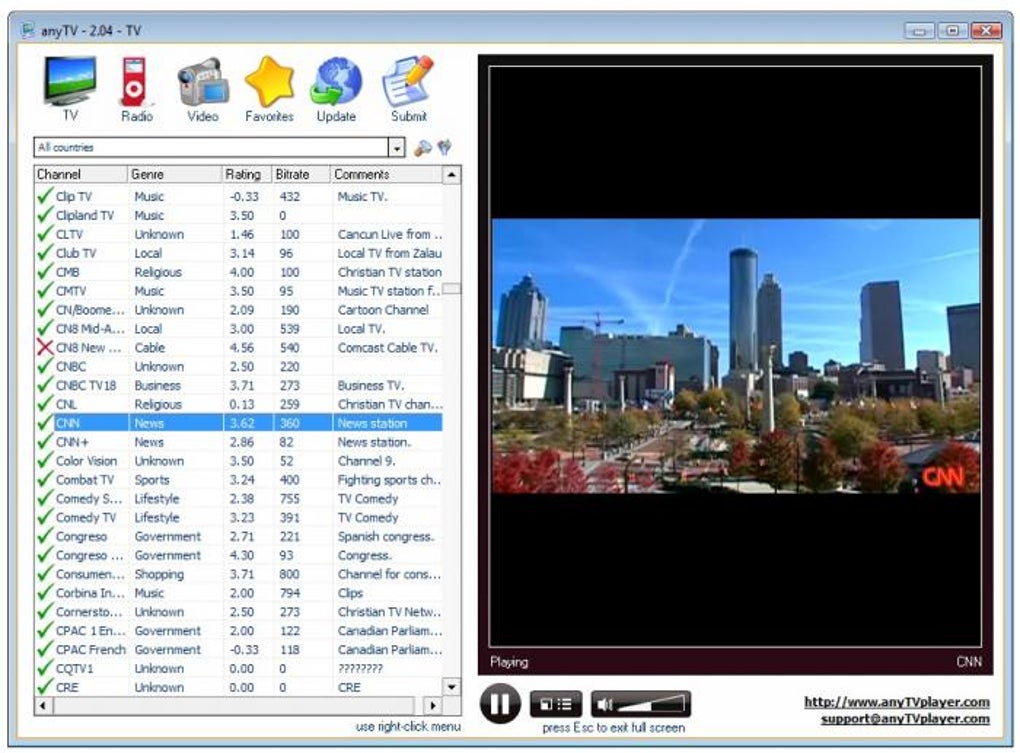Click the highlighted CNN channel row
Viewport: 1020px width, 753px height.
[239, 423]
